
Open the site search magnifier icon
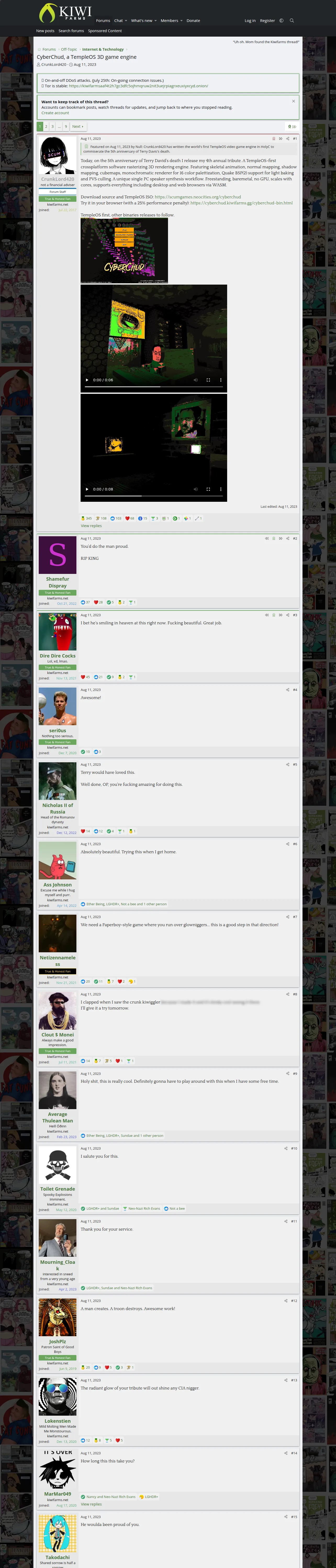click(292, 21)
